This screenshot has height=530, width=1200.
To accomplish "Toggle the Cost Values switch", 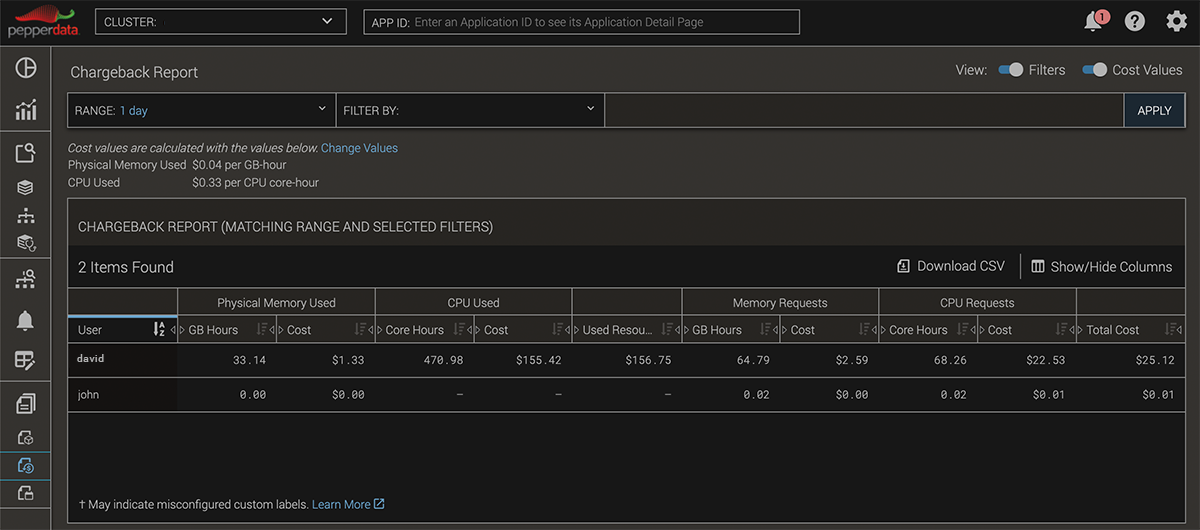I will pos(1095,70).
